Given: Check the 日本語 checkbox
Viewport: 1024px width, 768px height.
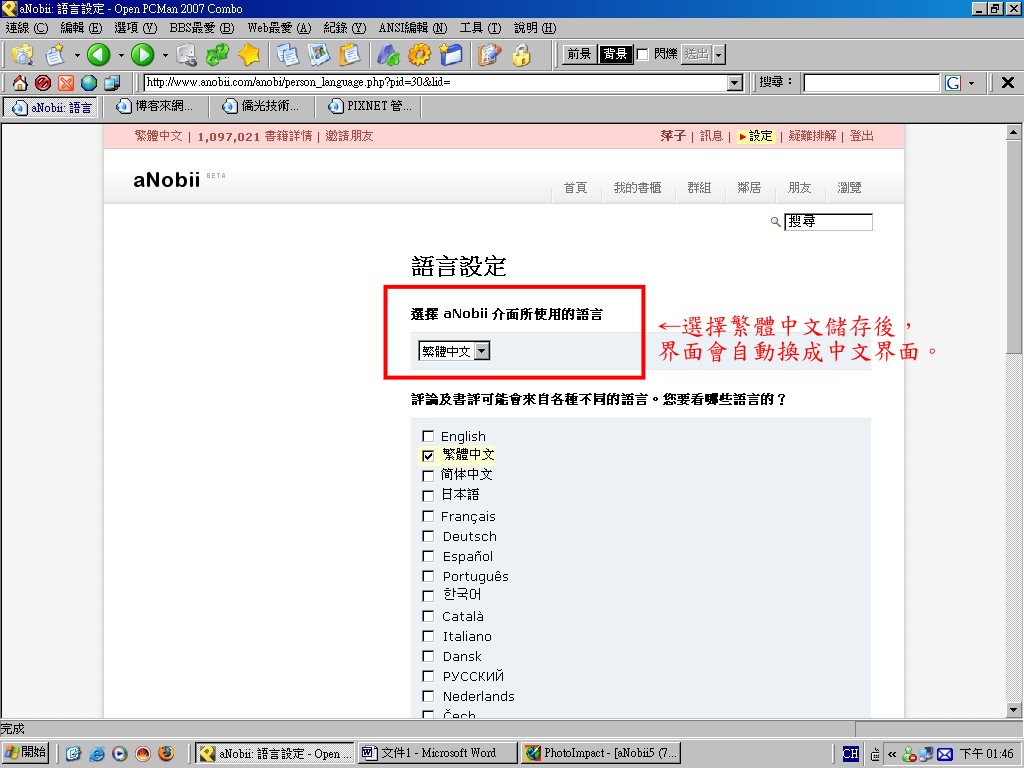Looking at the screenshot, I should pos(428,496).
